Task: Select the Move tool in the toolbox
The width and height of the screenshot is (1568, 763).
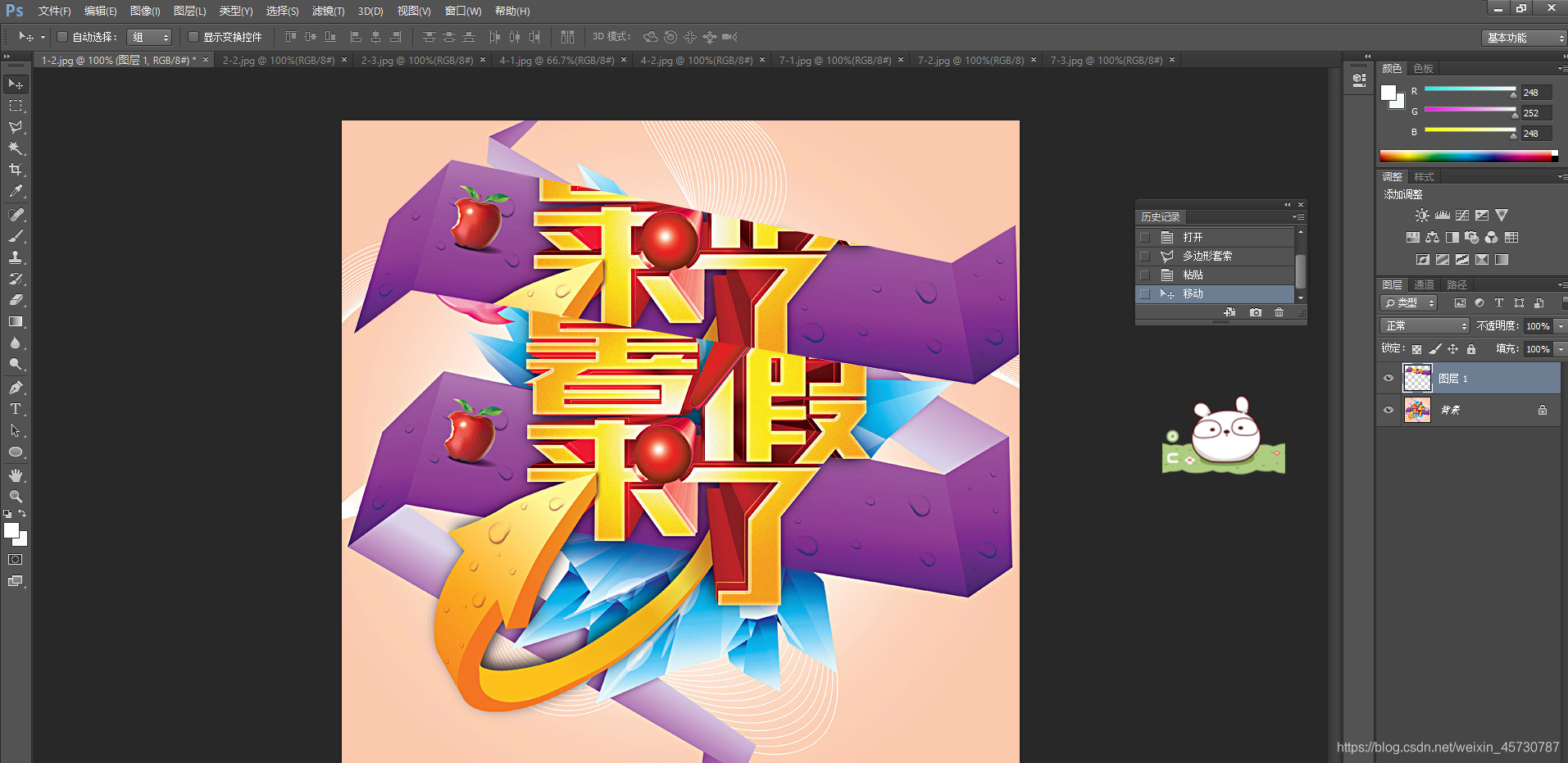Action: pos(16,84)
